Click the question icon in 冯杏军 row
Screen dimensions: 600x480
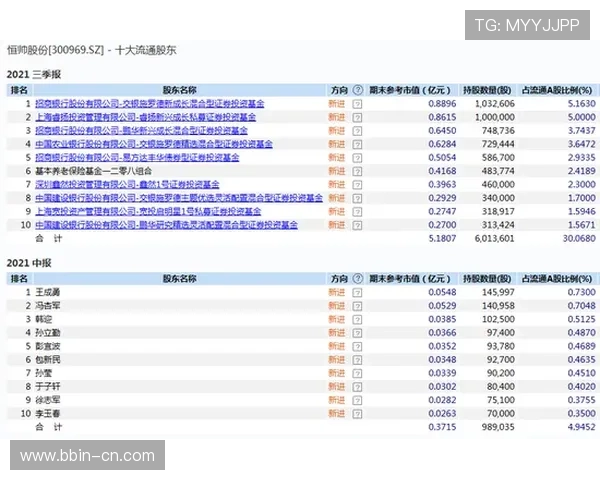point(357,306)
